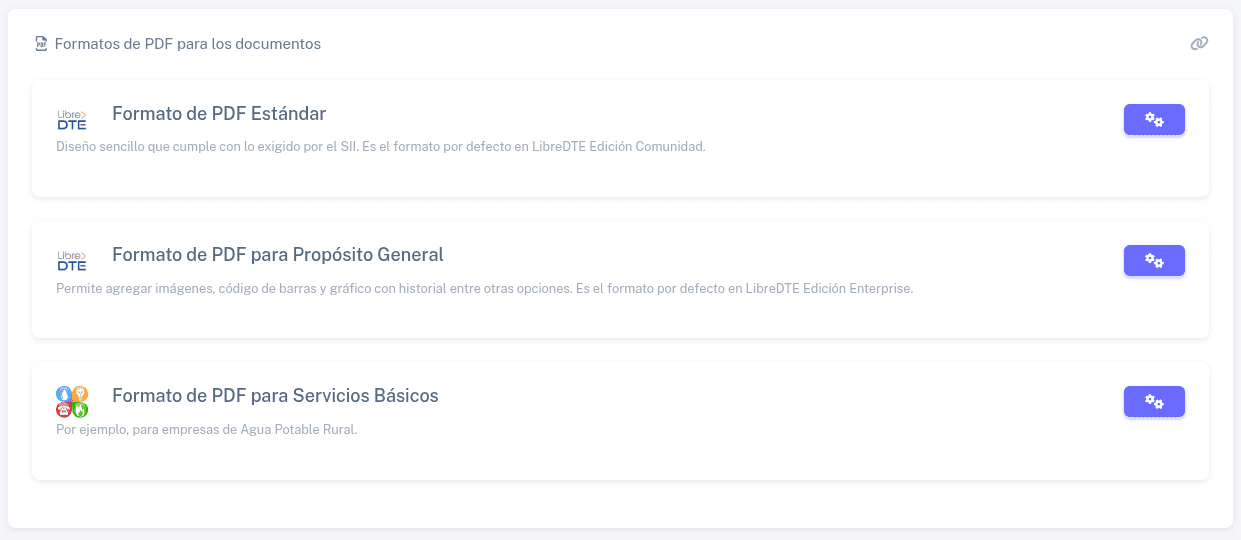This screenshot has height=540, width=1241.
Task: Click the chain link icon at top right
Action: [1199, 44]
